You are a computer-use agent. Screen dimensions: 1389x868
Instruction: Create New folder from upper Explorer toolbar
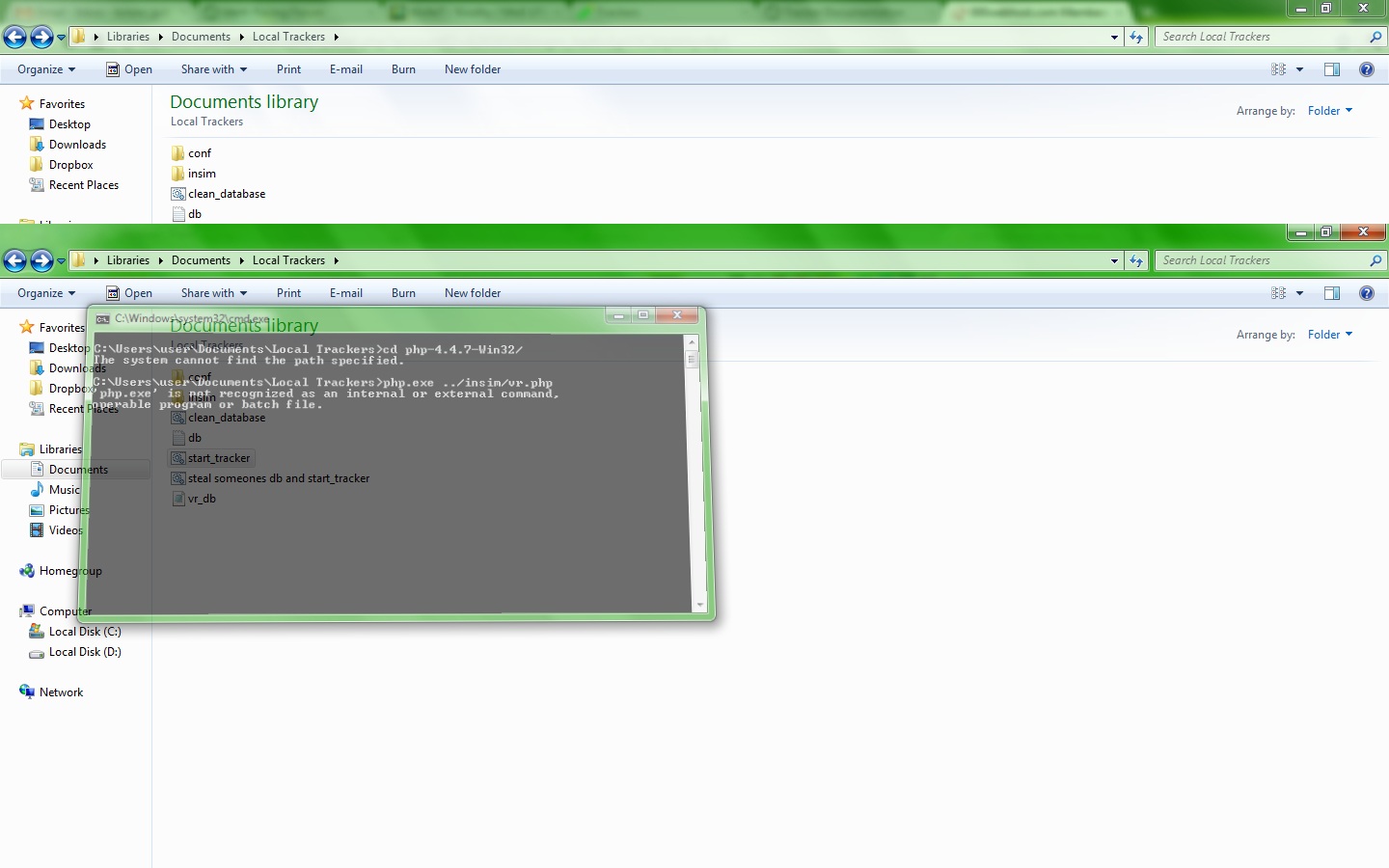click(x=473, y=69)
